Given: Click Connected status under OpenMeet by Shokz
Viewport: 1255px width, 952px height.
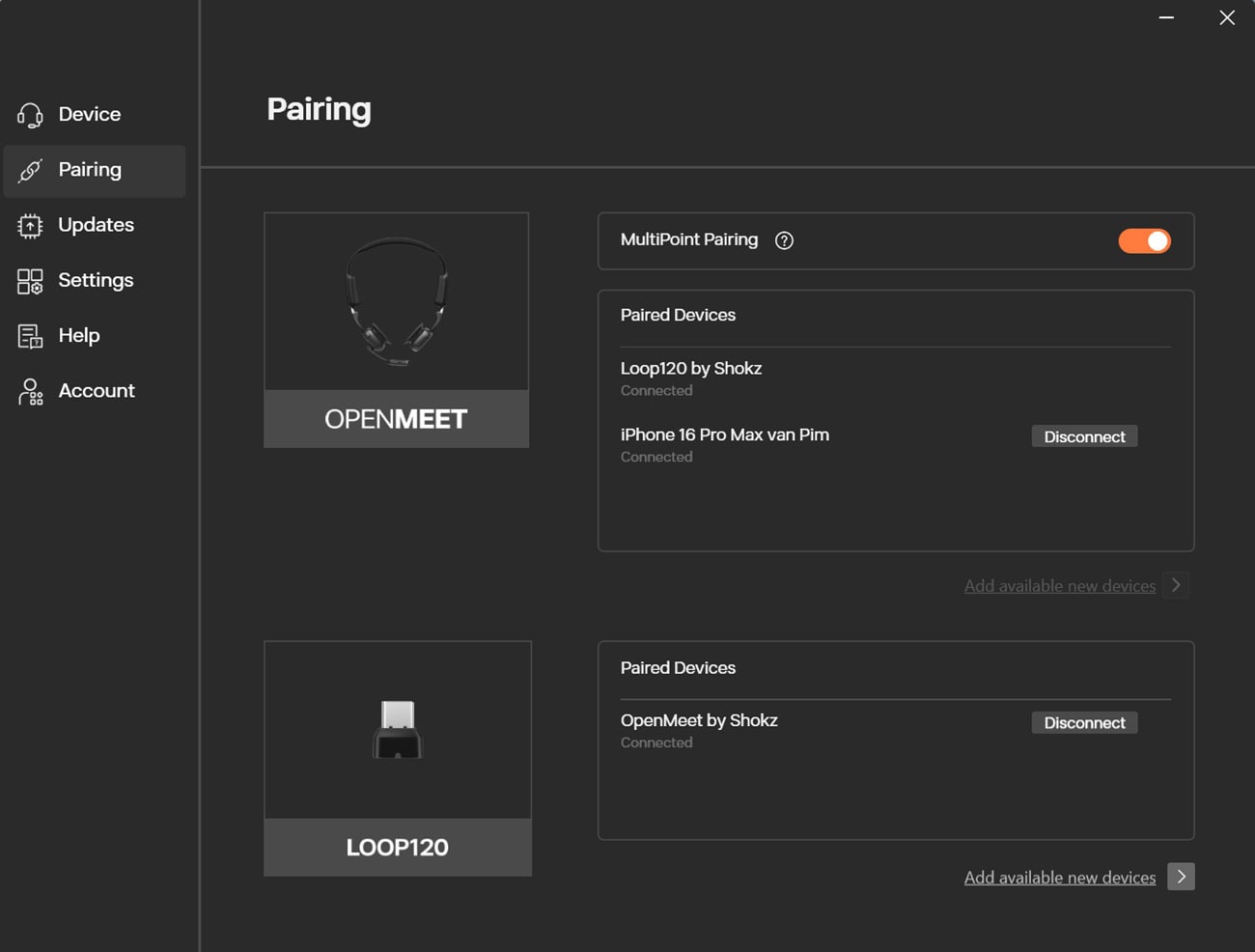Looking at the screenshot, I should [656, 743].
